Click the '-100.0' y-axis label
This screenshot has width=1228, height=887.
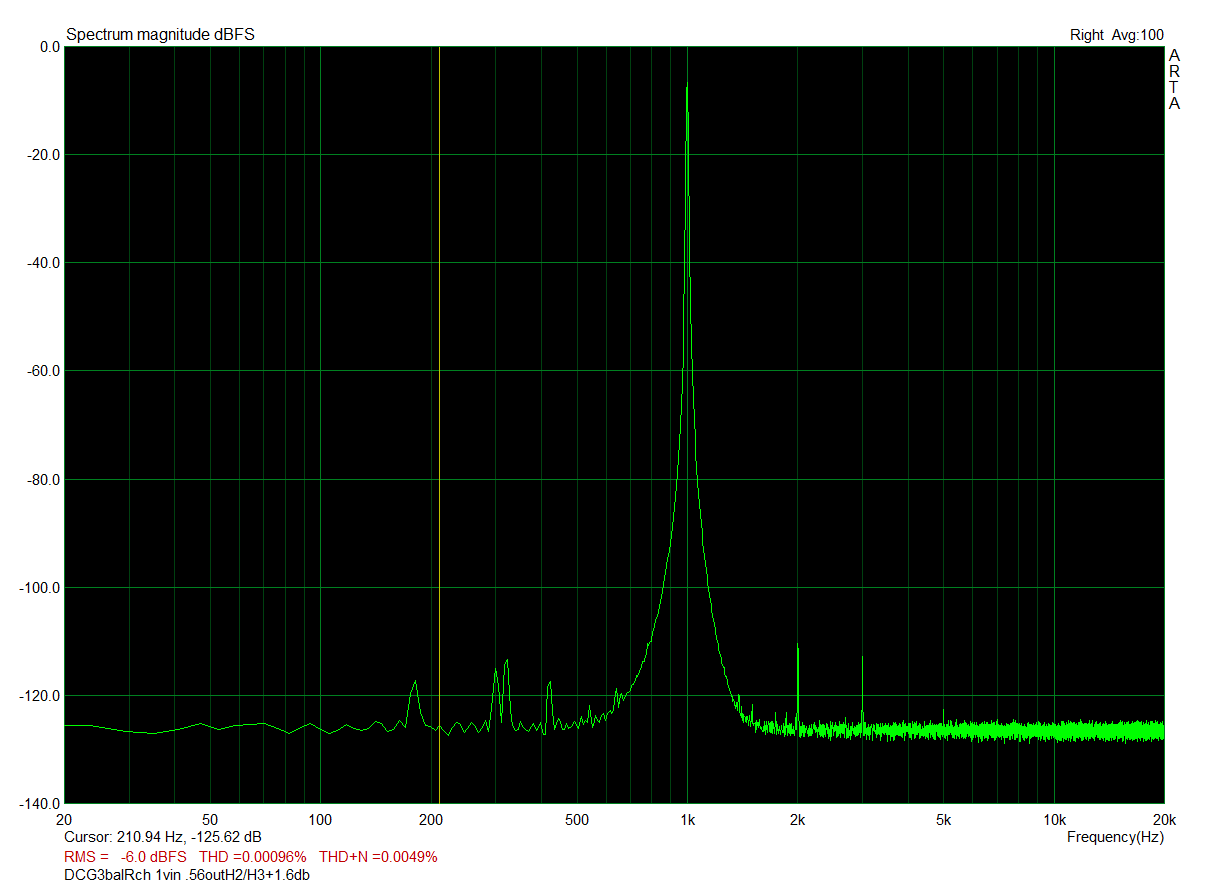[41, 588]
